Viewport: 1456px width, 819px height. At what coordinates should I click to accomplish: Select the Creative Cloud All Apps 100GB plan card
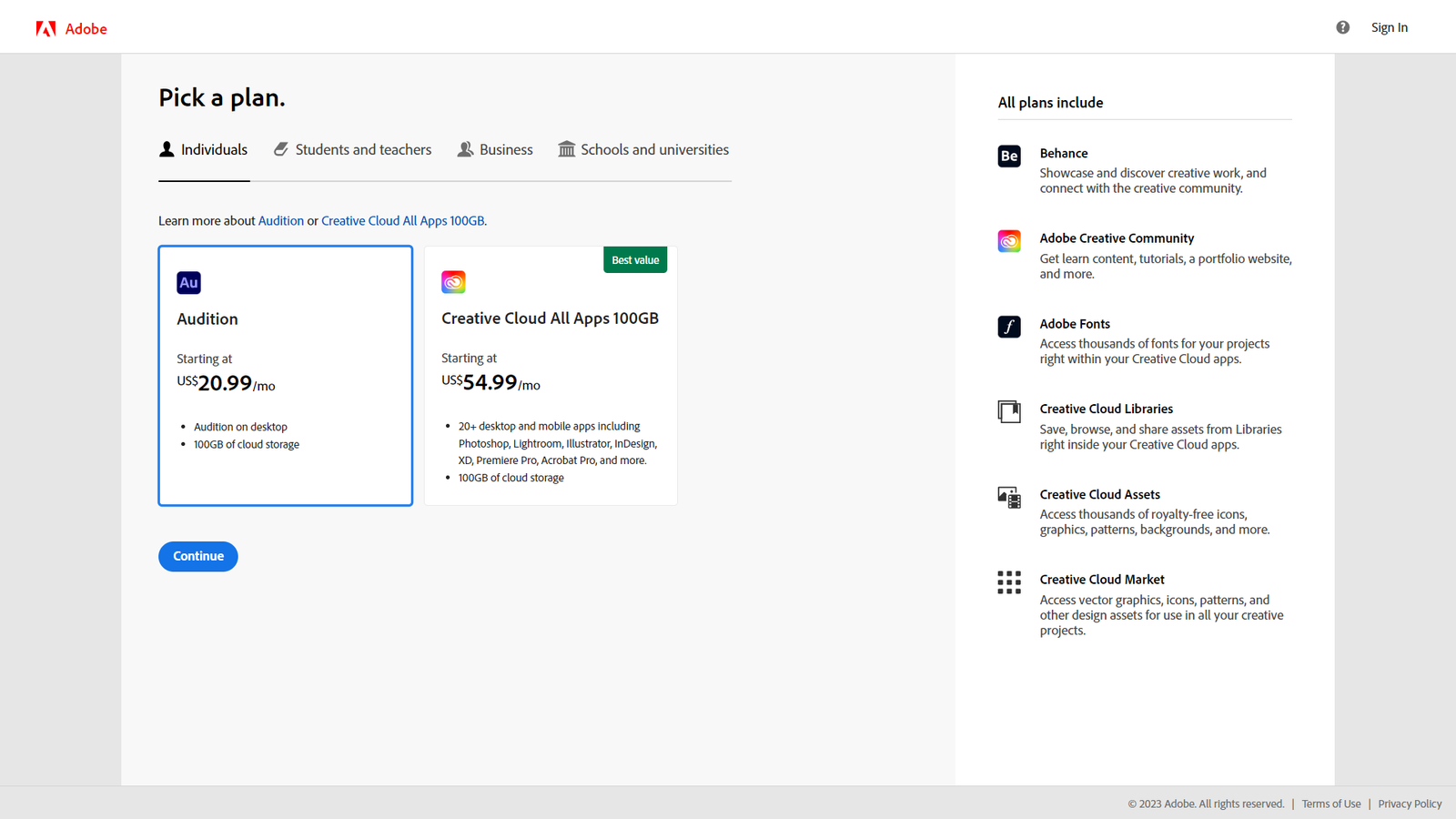551,376
